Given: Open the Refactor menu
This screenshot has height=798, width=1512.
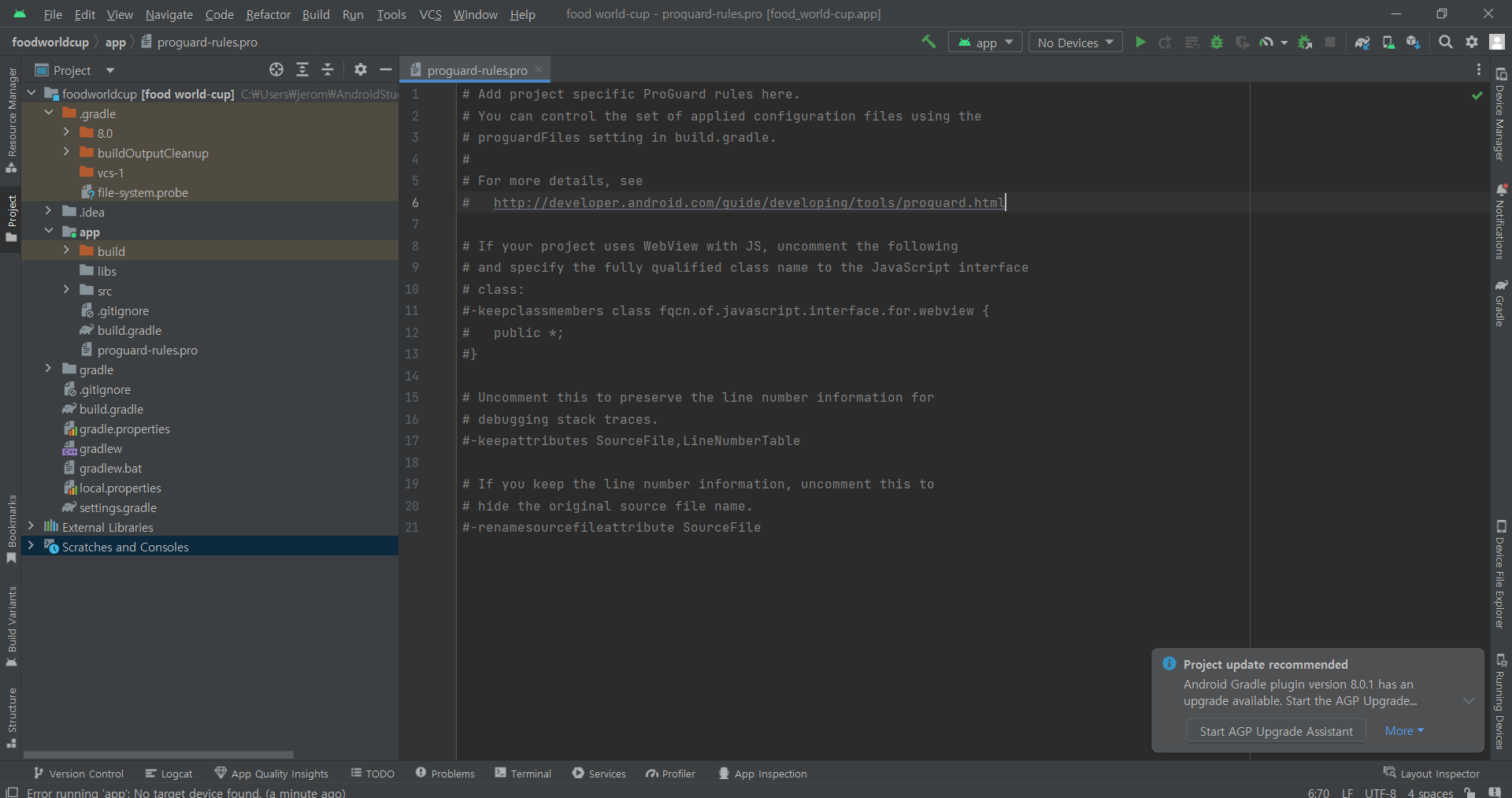Looking at the screenshot, I should [268, 14].
